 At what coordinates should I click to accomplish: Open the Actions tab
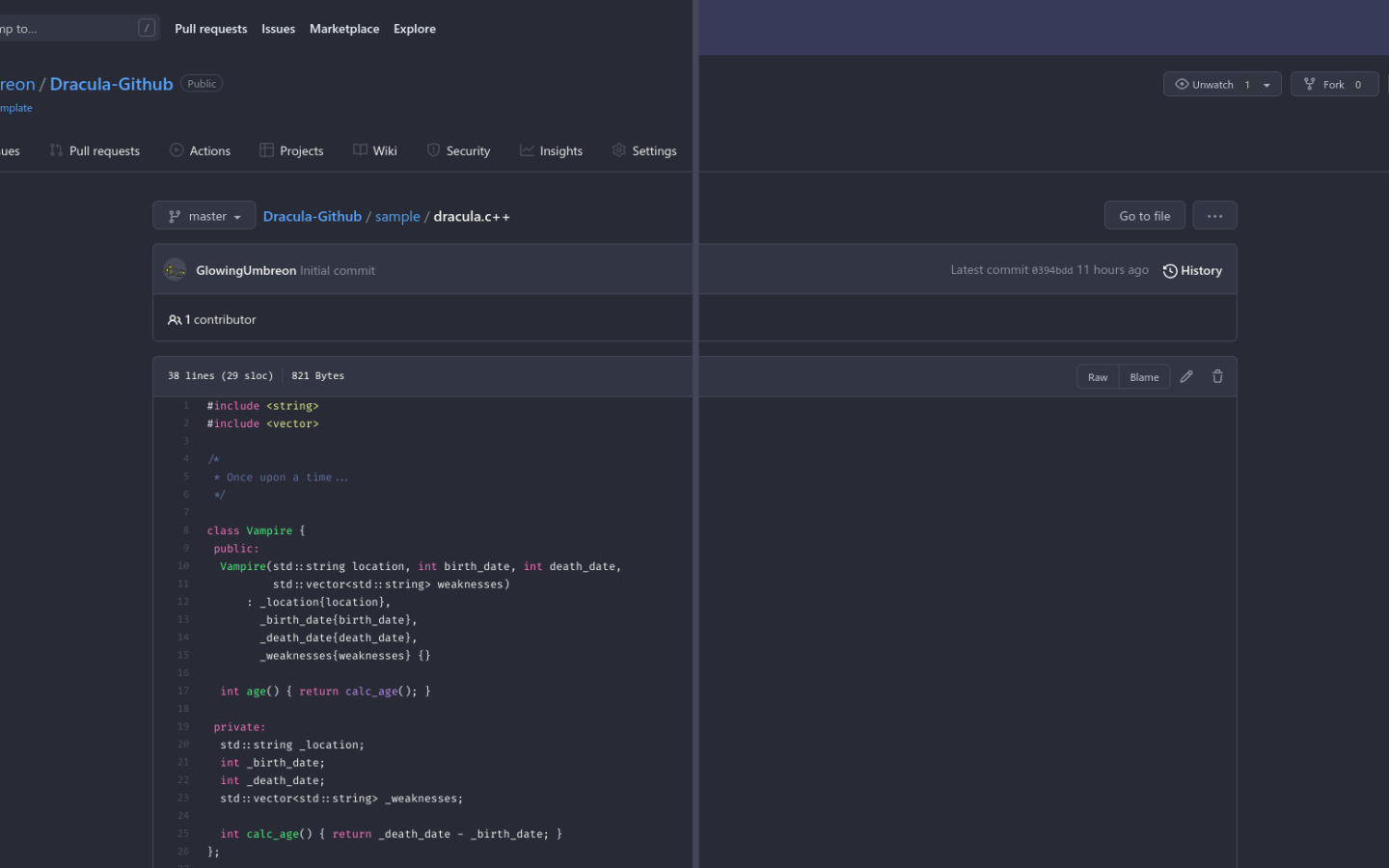(200, 150)
